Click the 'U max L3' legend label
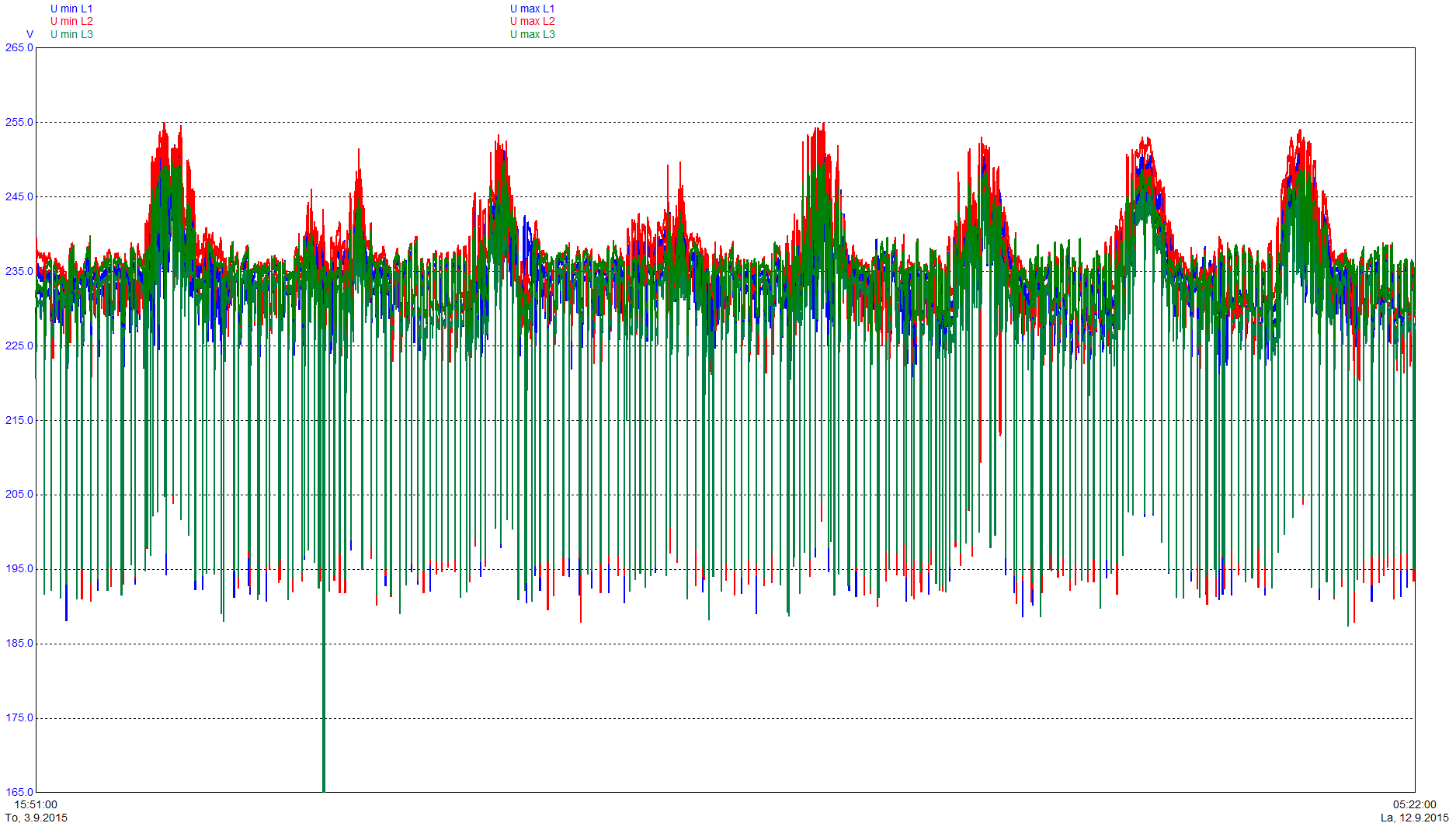Image resolution: width=1456 pixels, height=830 pixels. coord(533,34)
